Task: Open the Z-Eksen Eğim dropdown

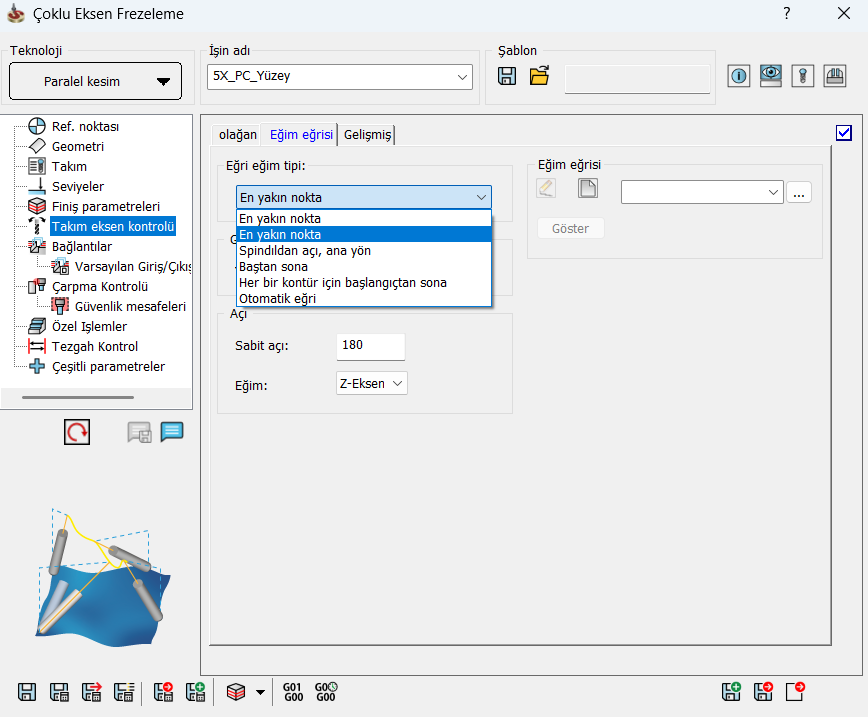Action: (x=372, y=383)
